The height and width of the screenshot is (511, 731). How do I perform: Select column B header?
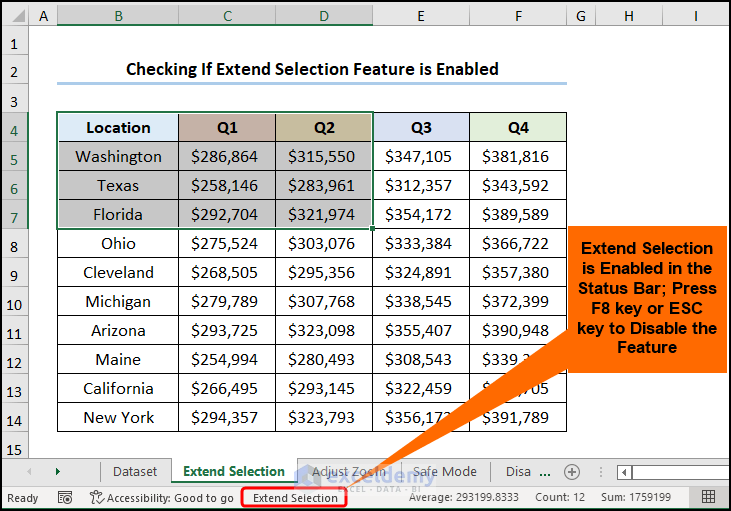pyautogui.click(x=118, y=16)
